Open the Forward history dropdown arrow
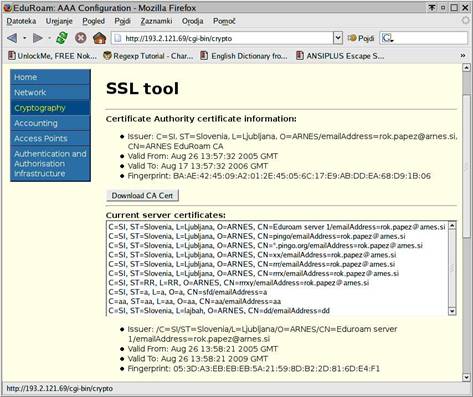This screenshot has height=397, width=473. tap(49, 38)
